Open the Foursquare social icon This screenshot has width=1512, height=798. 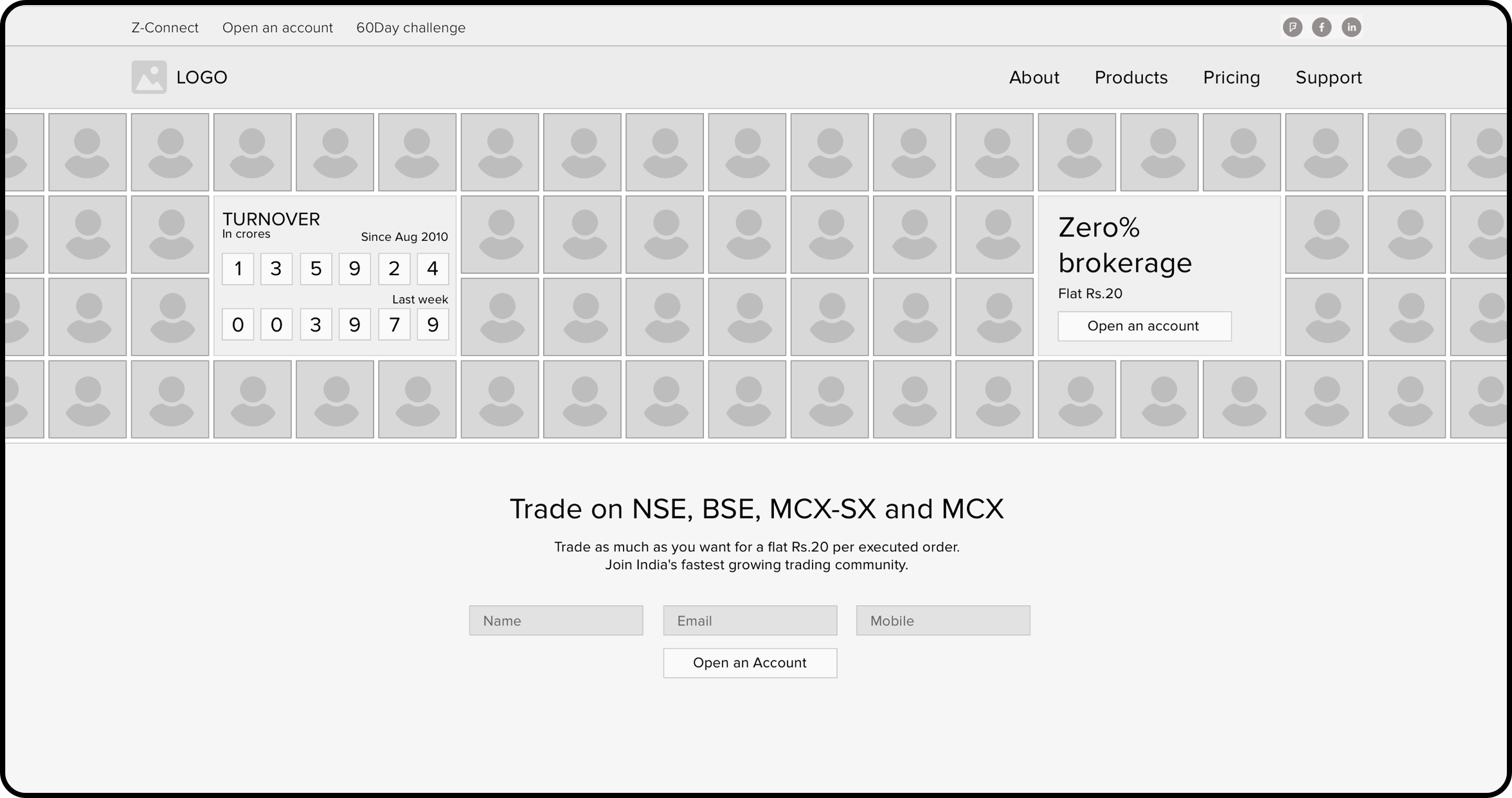point(1292,27)
